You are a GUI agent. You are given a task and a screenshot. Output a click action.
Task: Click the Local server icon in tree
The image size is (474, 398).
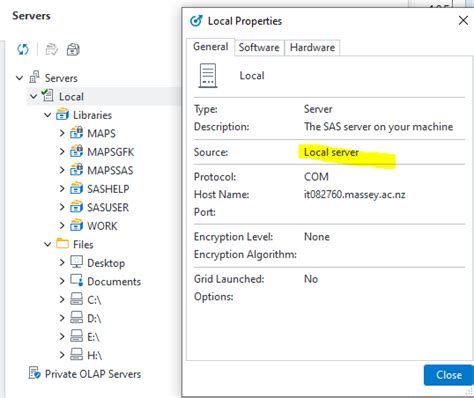click(47, 96)
